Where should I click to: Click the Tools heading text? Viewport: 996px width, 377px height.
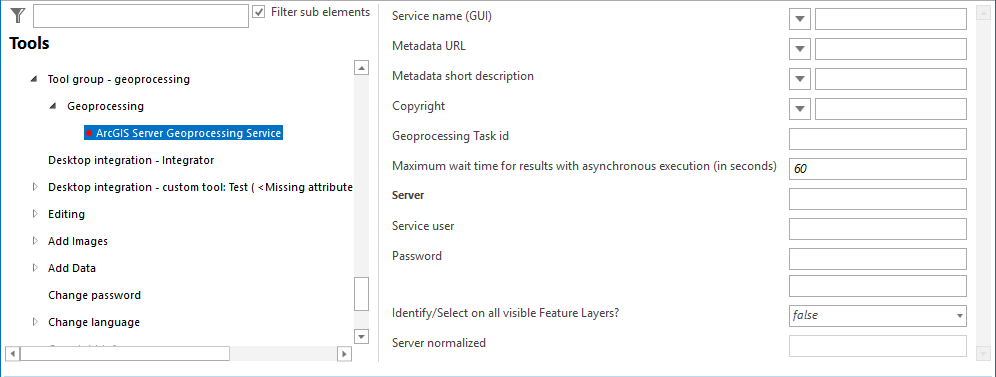click(29, 43)
